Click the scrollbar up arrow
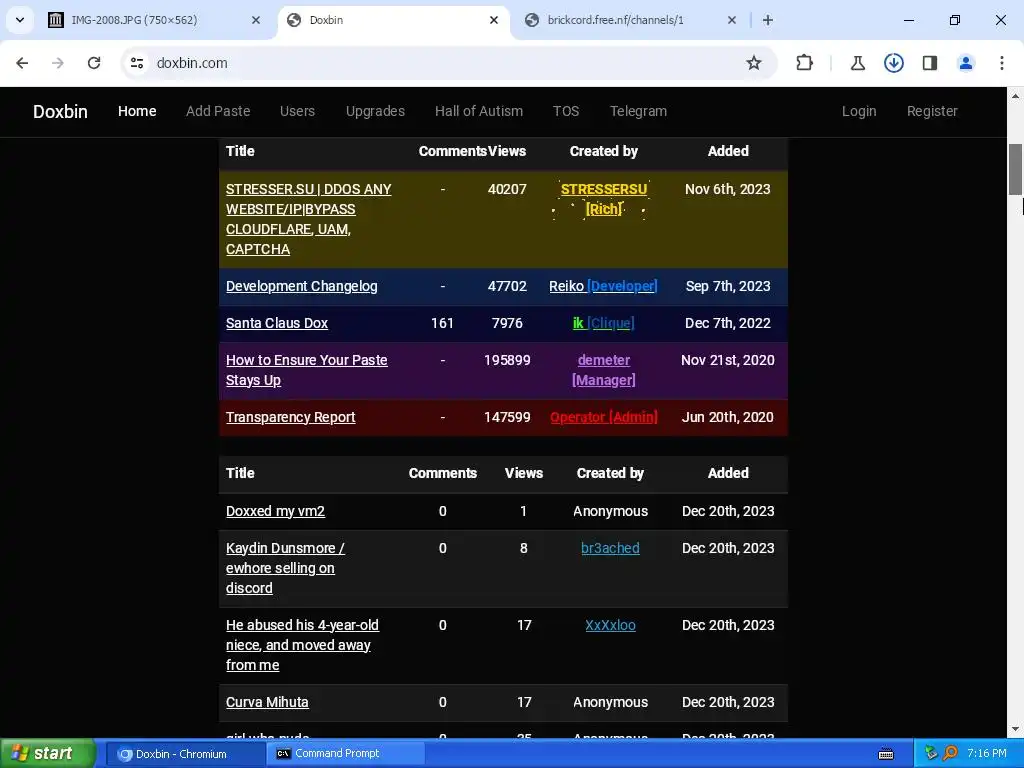1024x768 pixels. [x=1016, y=96]
